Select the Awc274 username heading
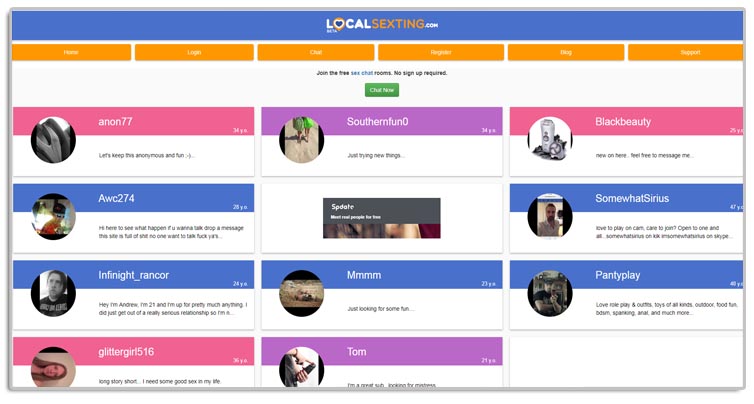This screenshot has height=404, width=754. point(116,198)
